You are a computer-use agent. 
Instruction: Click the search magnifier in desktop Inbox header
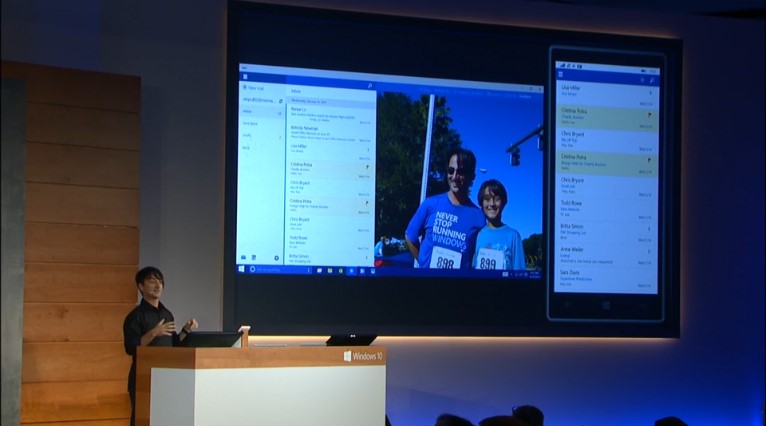coord(368,87)
